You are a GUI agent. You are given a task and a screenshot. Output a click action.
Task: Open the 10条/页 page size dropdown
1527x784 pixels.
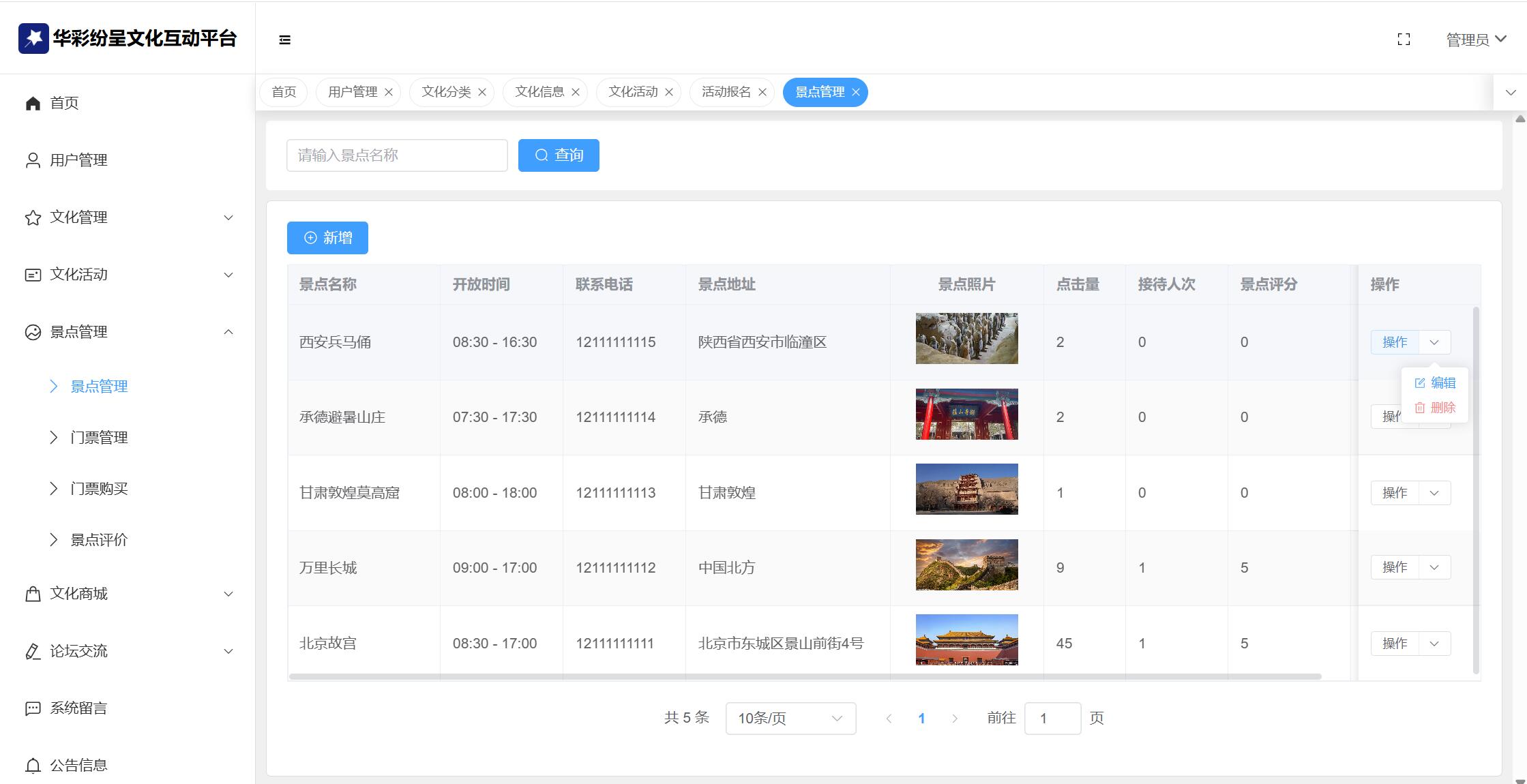tap(790, 719)
